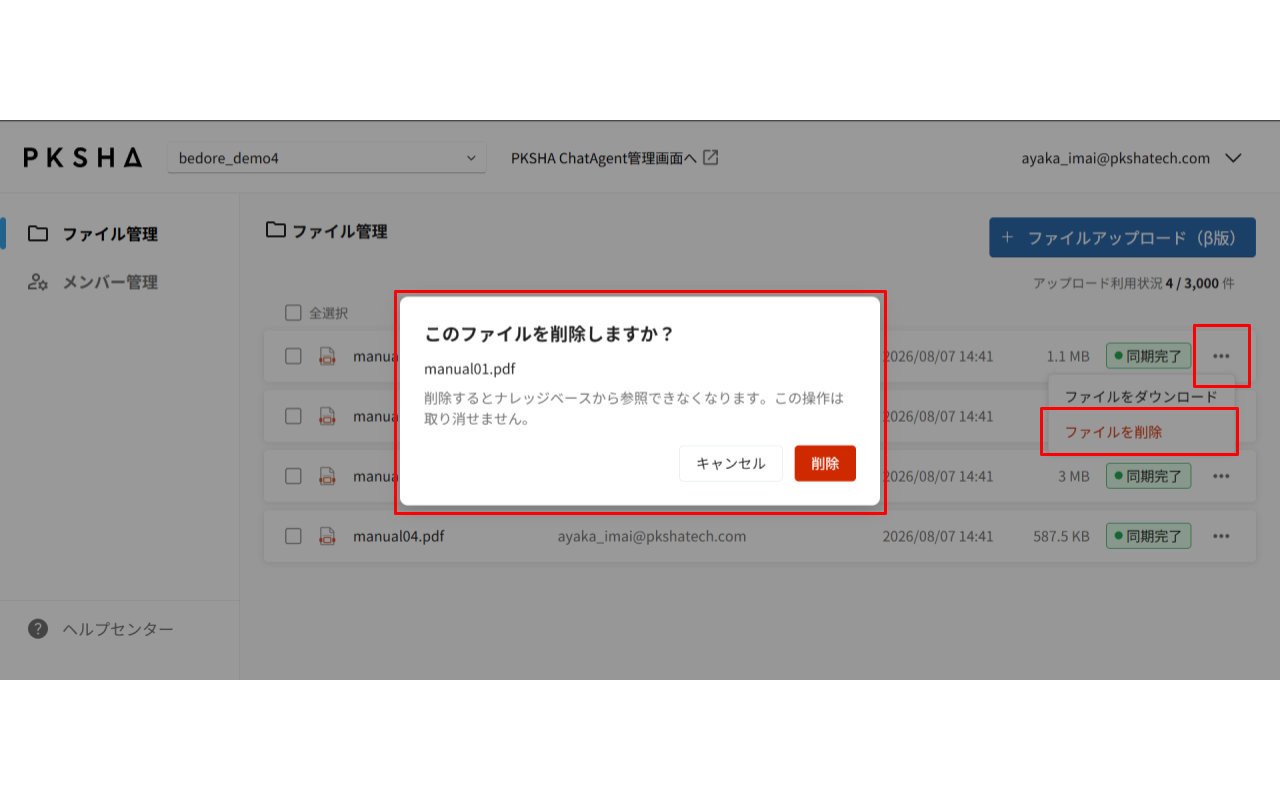This screenshot has width=1280, height=800.
Task: Click the member settings icon beside メンバー管理
Action: click(38, 282)
